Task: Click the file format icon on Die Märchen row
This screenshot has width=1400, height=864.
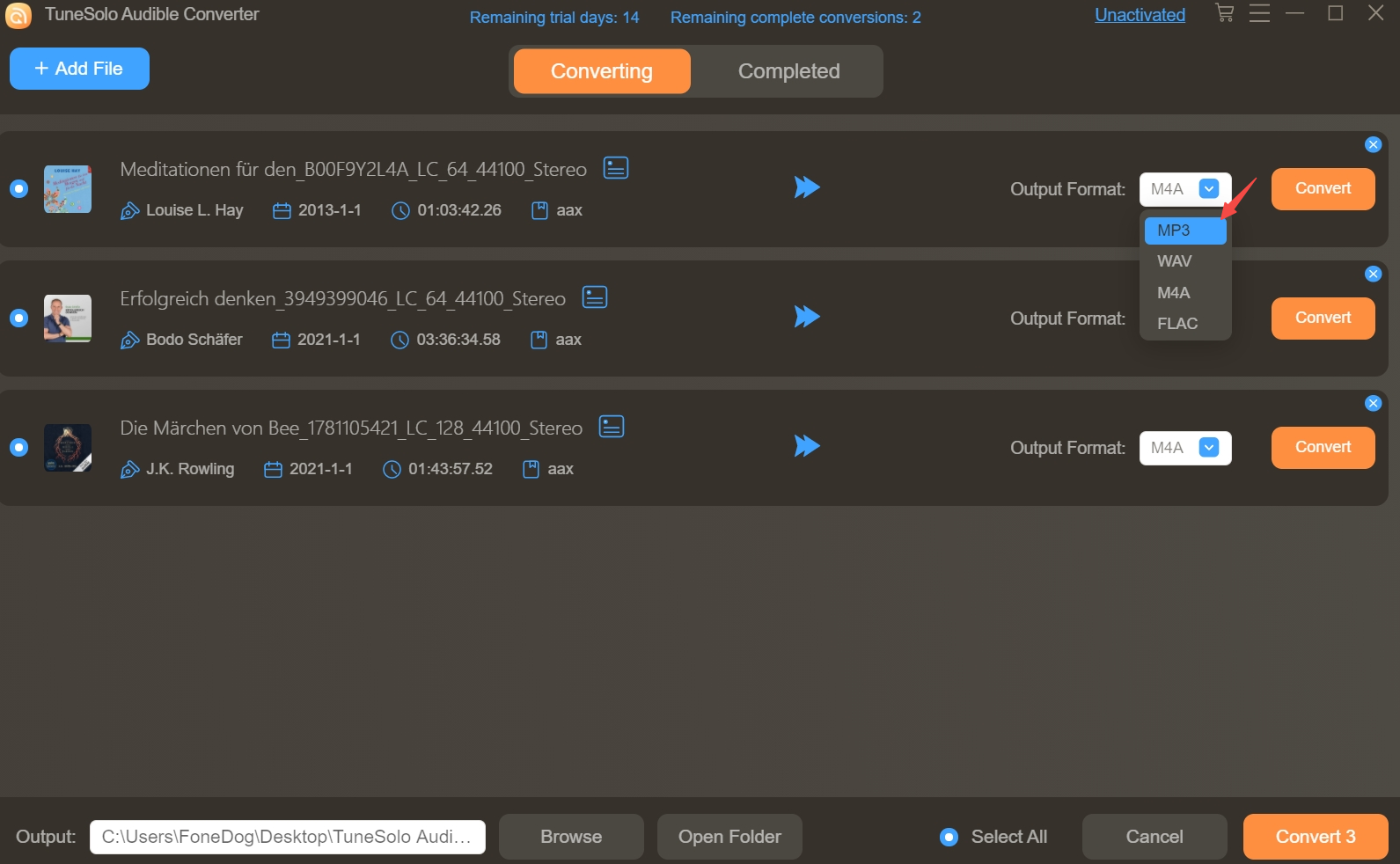Action: click(x=531, y=469)
